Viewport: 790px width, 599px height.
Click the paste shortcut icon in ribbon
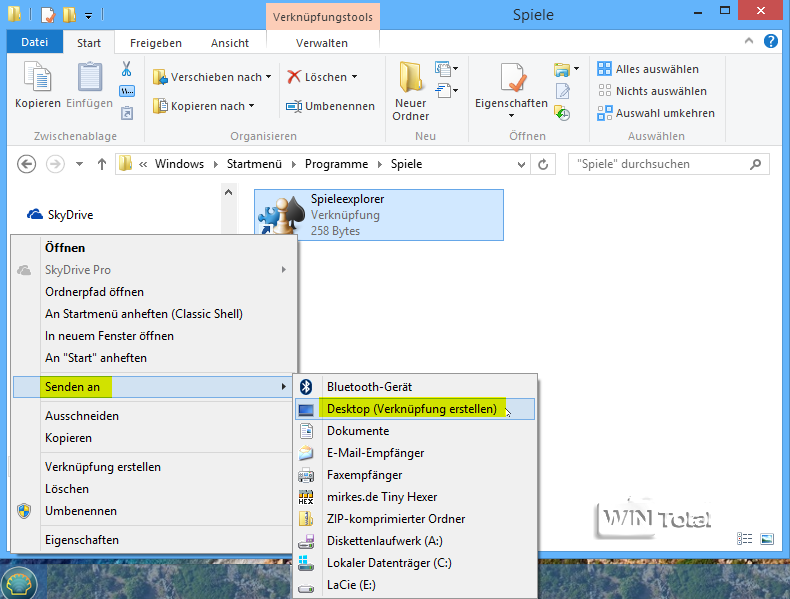[126, 113]
